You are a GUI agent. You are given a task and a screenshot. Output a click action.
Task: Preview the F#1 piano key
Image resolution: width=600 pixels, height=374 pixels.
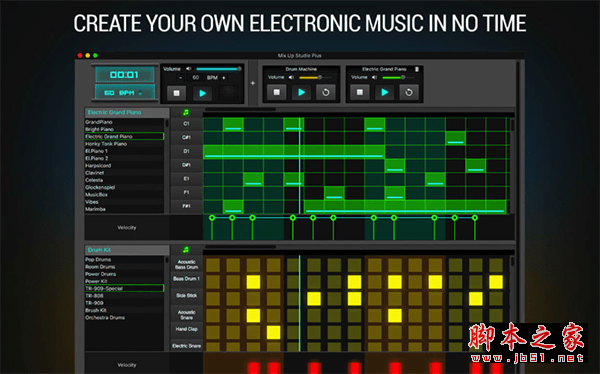(186, 206)
